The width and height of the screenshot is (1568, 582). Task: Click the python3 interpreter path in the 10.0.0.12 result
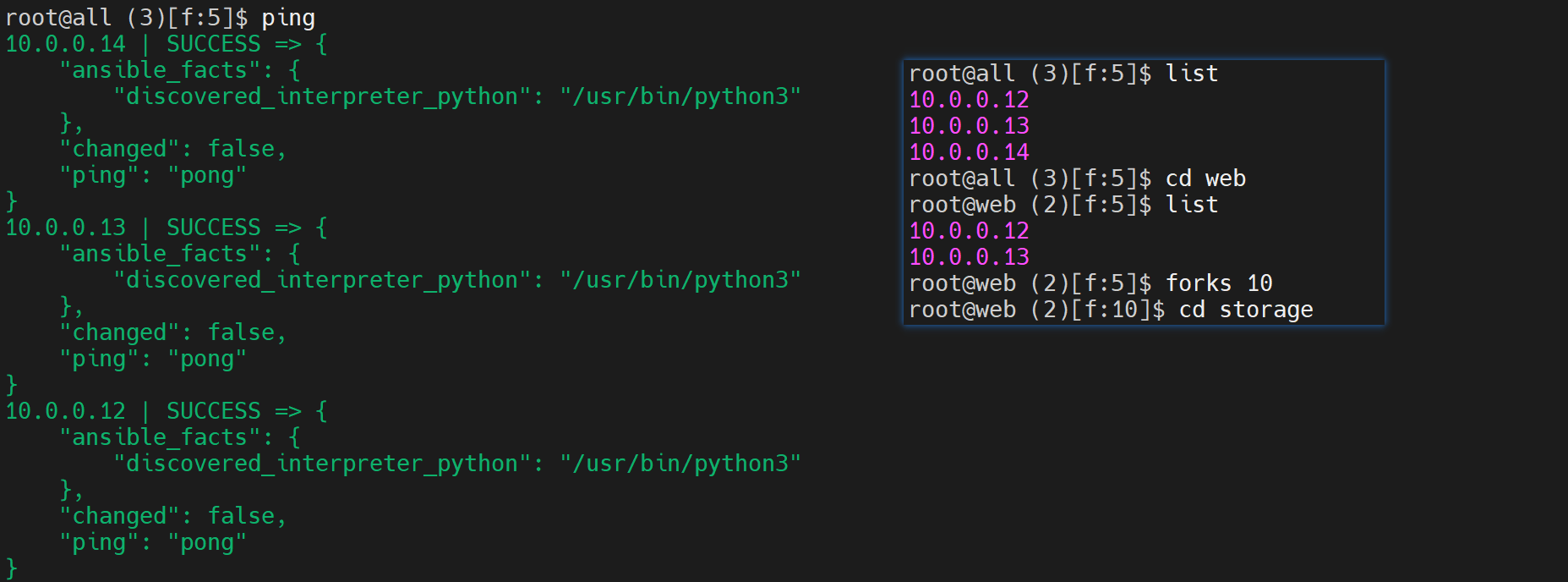[x=680, y=464]
